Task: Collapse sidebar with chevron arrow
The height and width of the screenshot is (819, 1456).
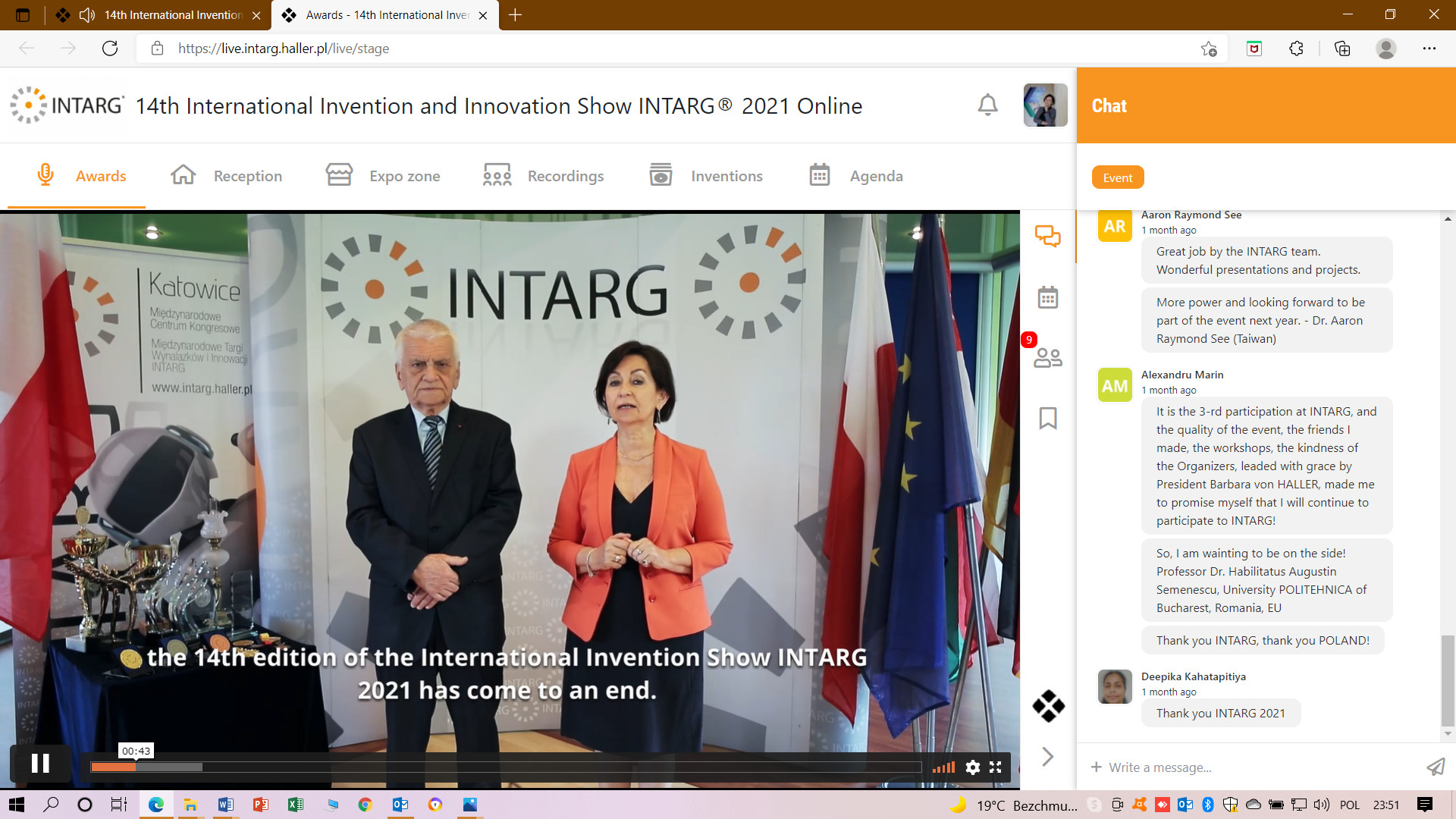Action: tap(1048, 756)
